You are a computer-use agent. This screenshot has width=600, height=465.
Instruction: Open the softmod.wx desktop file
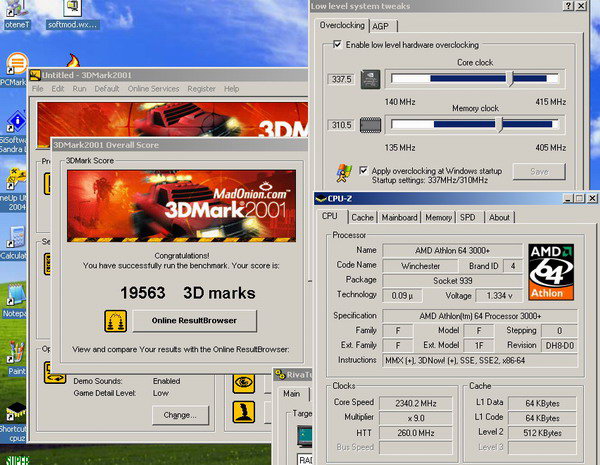tap(73, 15)
